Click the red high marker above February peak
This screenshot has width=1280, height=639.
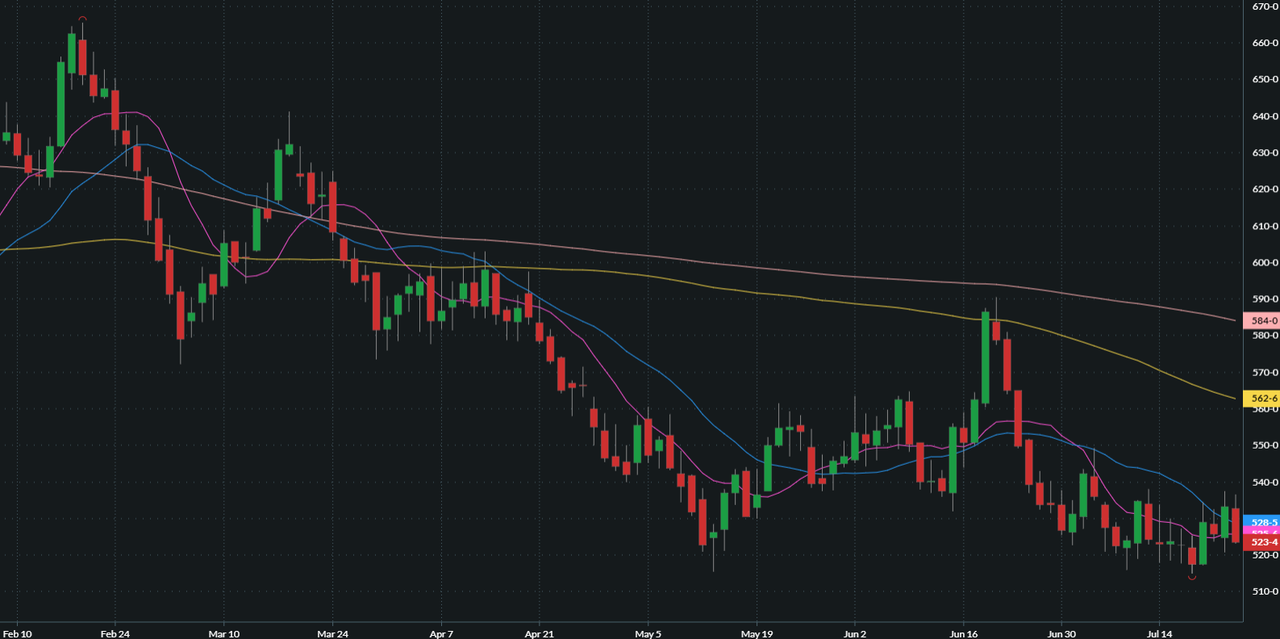82,19
